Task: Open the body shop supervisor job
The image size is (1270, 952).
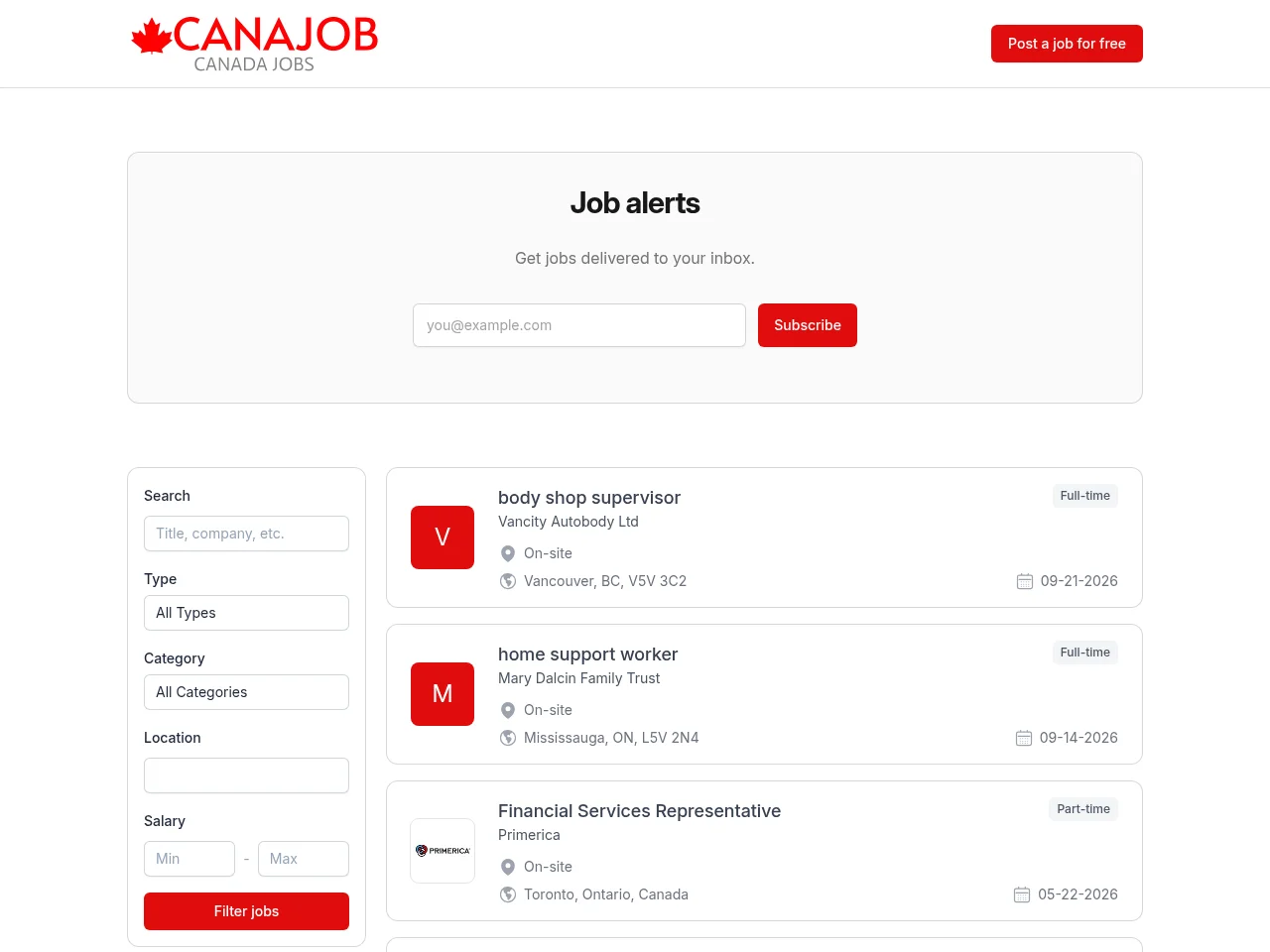Action: (589, 498)
